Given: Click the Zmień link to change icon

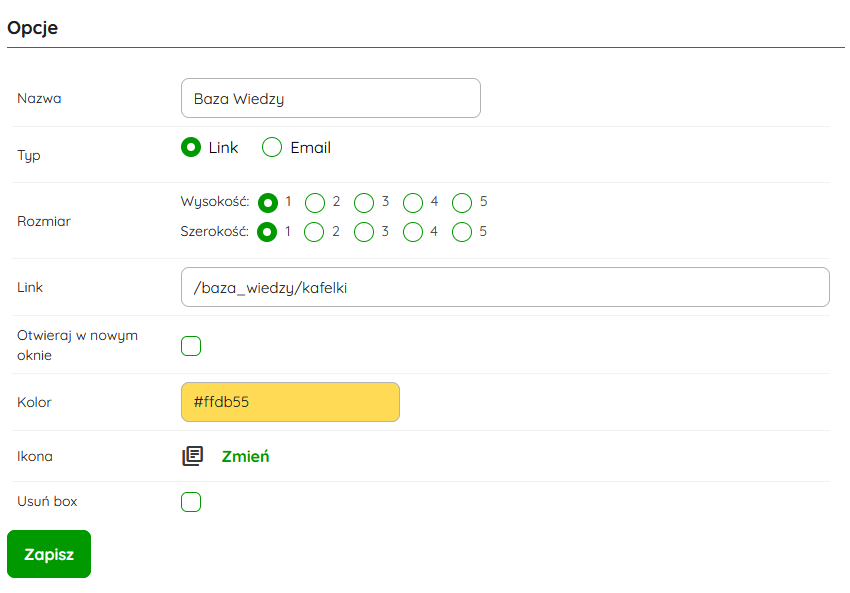Looking at the screenshot, I should [x=245, y=456].
